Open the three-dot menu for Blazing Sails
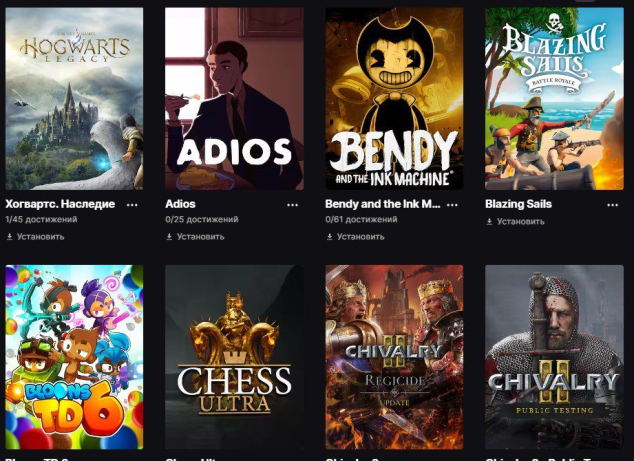The width and height of the screenshot is (634, 461). tap(613, 205)
